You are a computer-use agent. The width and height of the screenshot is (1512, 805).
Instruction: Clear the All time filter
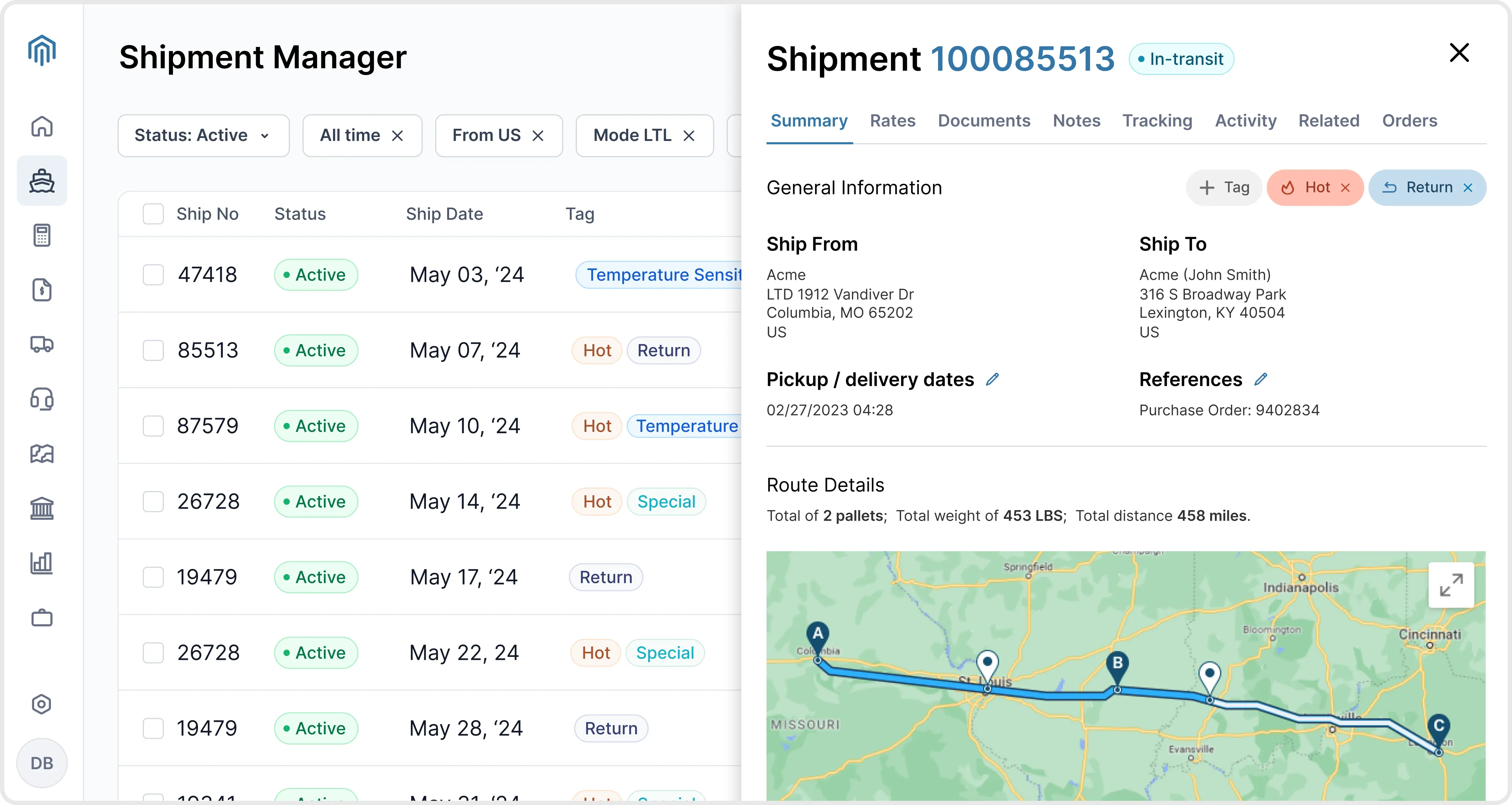coord(397,136)
